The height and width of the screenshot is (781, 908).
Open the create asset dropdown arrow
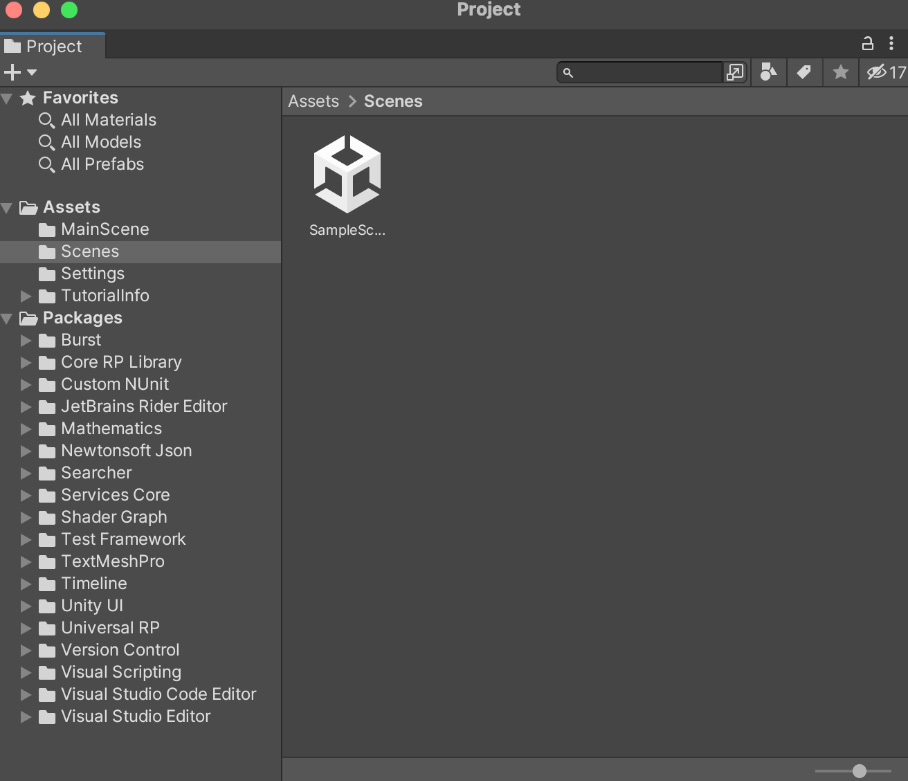[x=32, y=72]
